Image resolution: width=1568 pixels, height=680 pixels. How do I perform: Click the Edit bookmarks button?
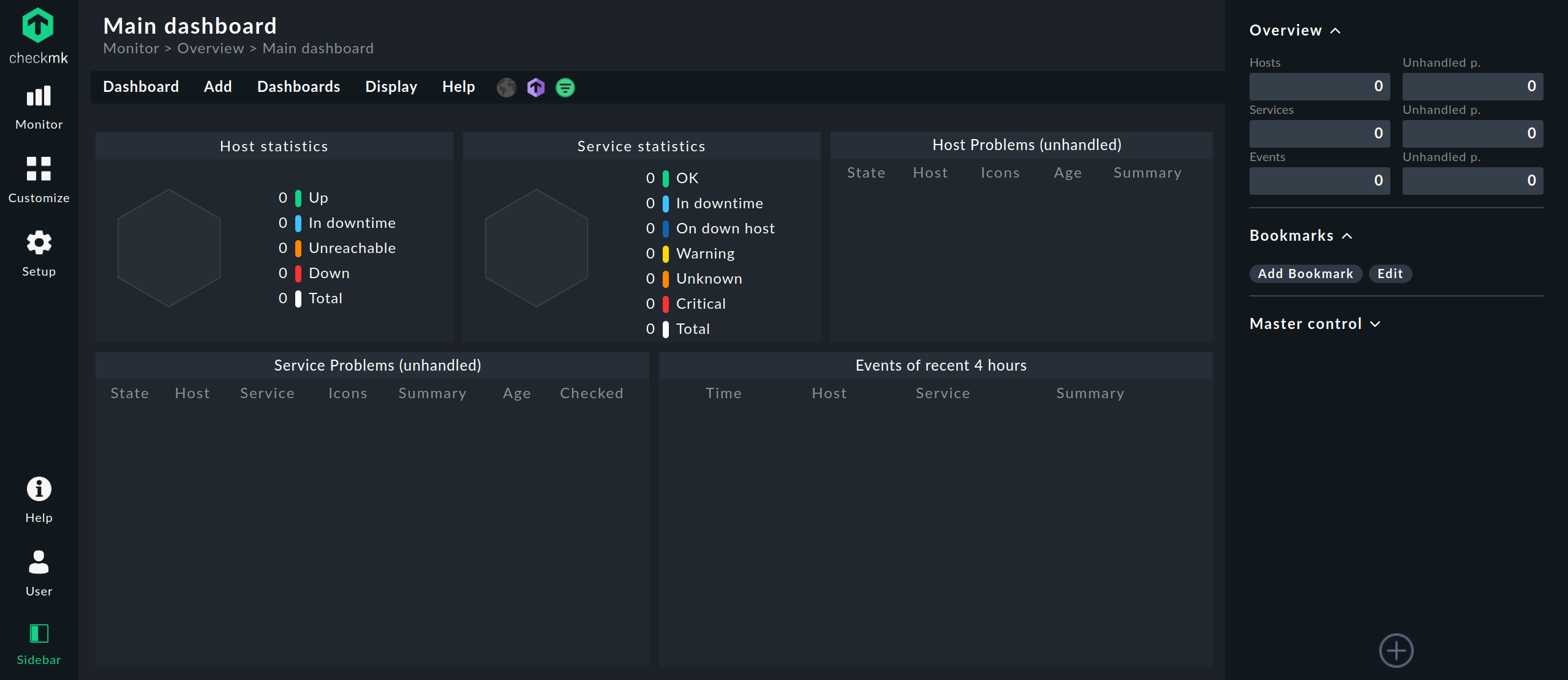pyautogui.click(x=1390, y=273)
